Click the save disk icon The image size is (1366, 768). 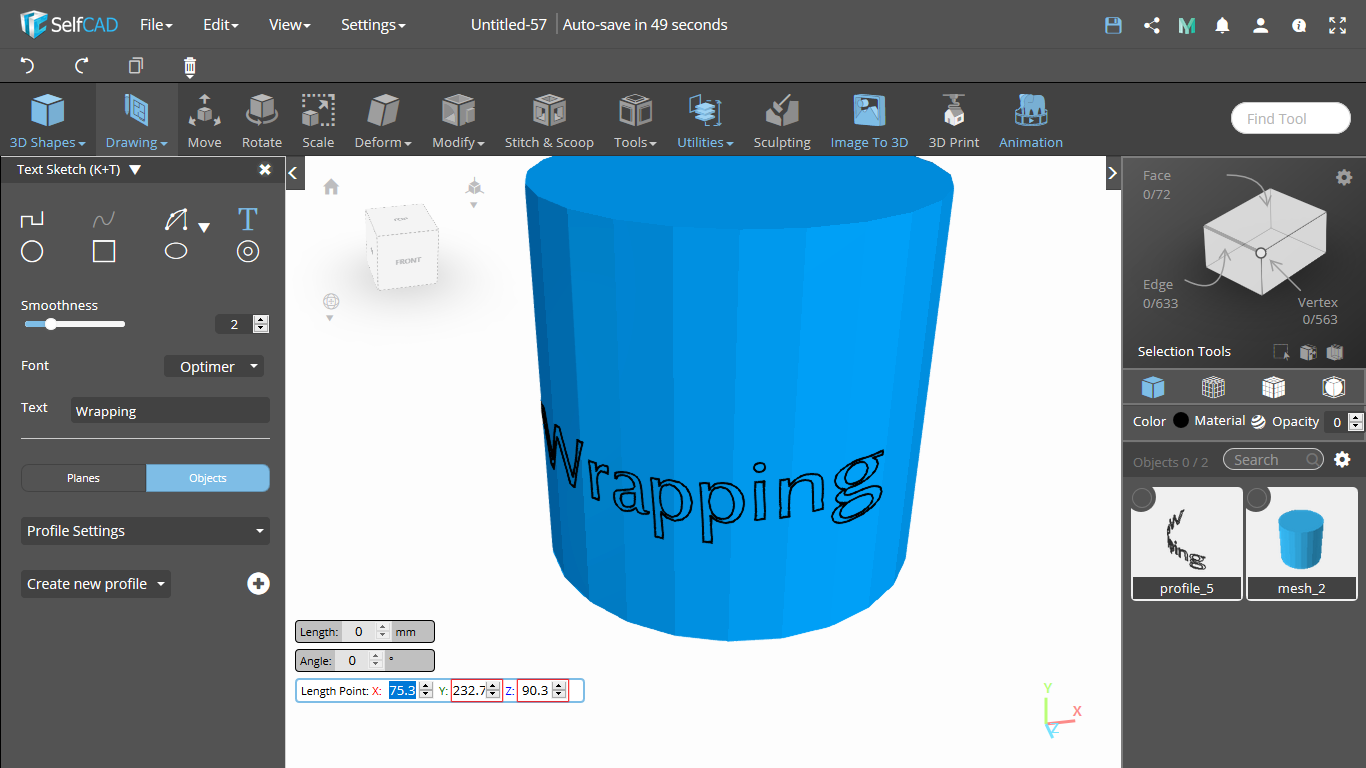[1113, 25]
